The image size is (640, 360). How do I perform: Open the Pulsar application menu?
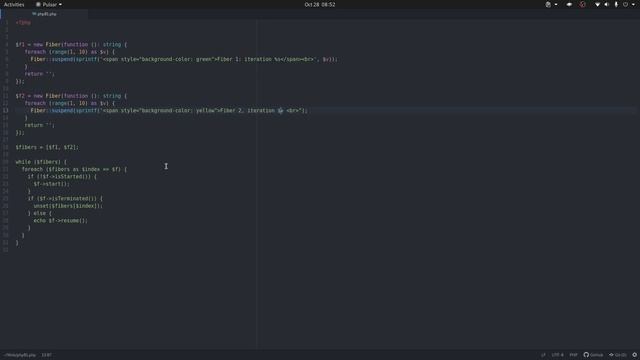pyautogui.click(x=49, y=4)
